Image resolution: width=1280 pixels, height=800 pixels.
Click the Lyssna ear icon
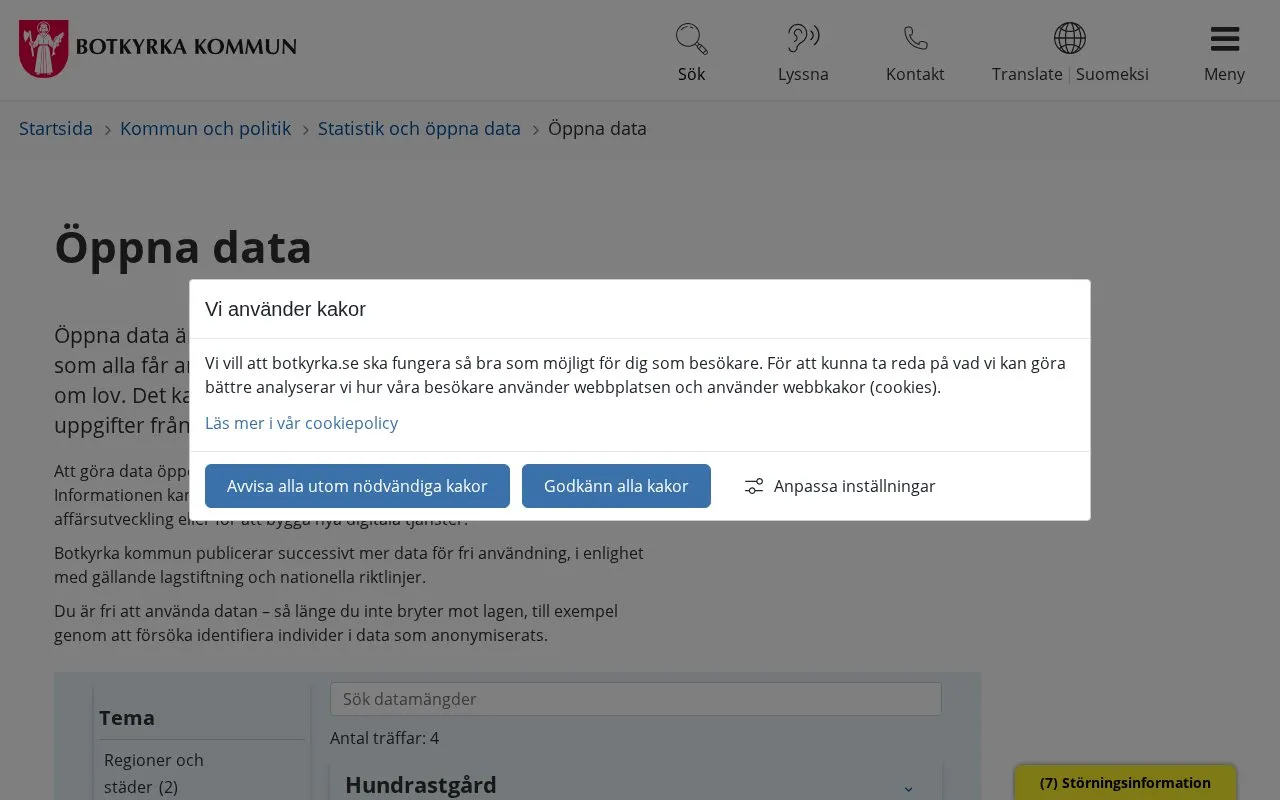(x=803, y=39)
